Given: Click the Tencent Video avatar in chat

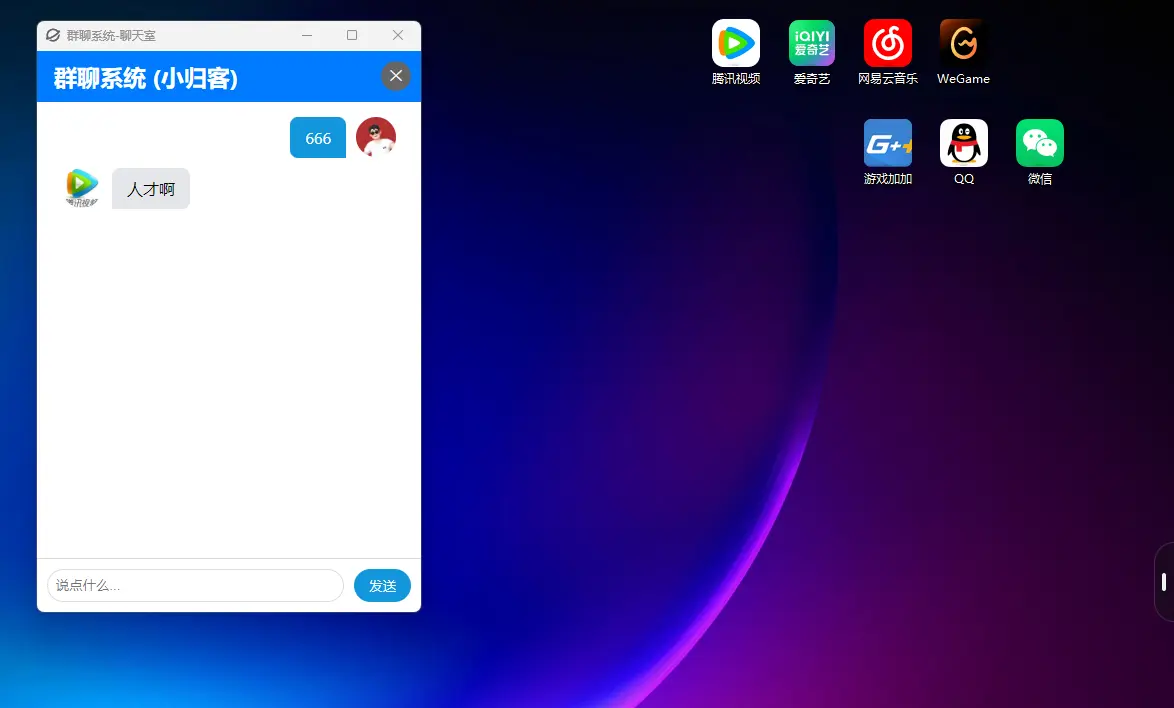Looking at the screenshot, I should [82, 188].
